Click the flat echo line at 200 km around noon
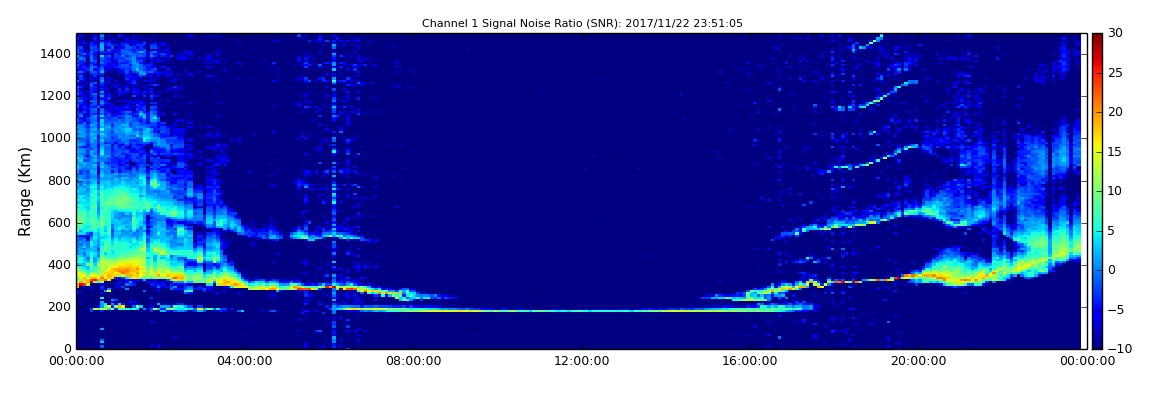This screenshot has width=1150, height=407. (x=582, y=310)
